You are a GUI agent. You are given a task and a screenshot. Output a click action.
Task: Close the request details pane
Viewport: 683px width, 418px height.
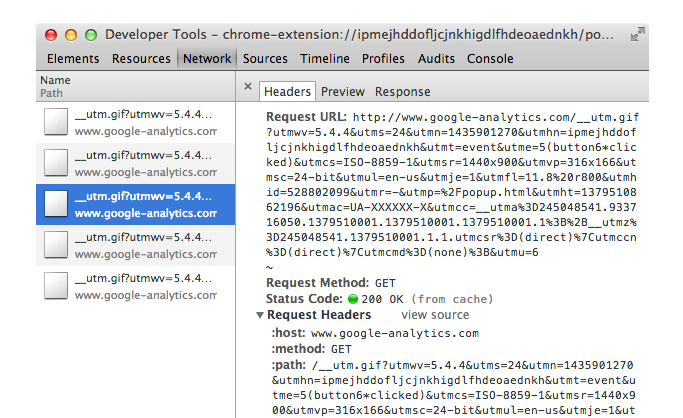248,86
